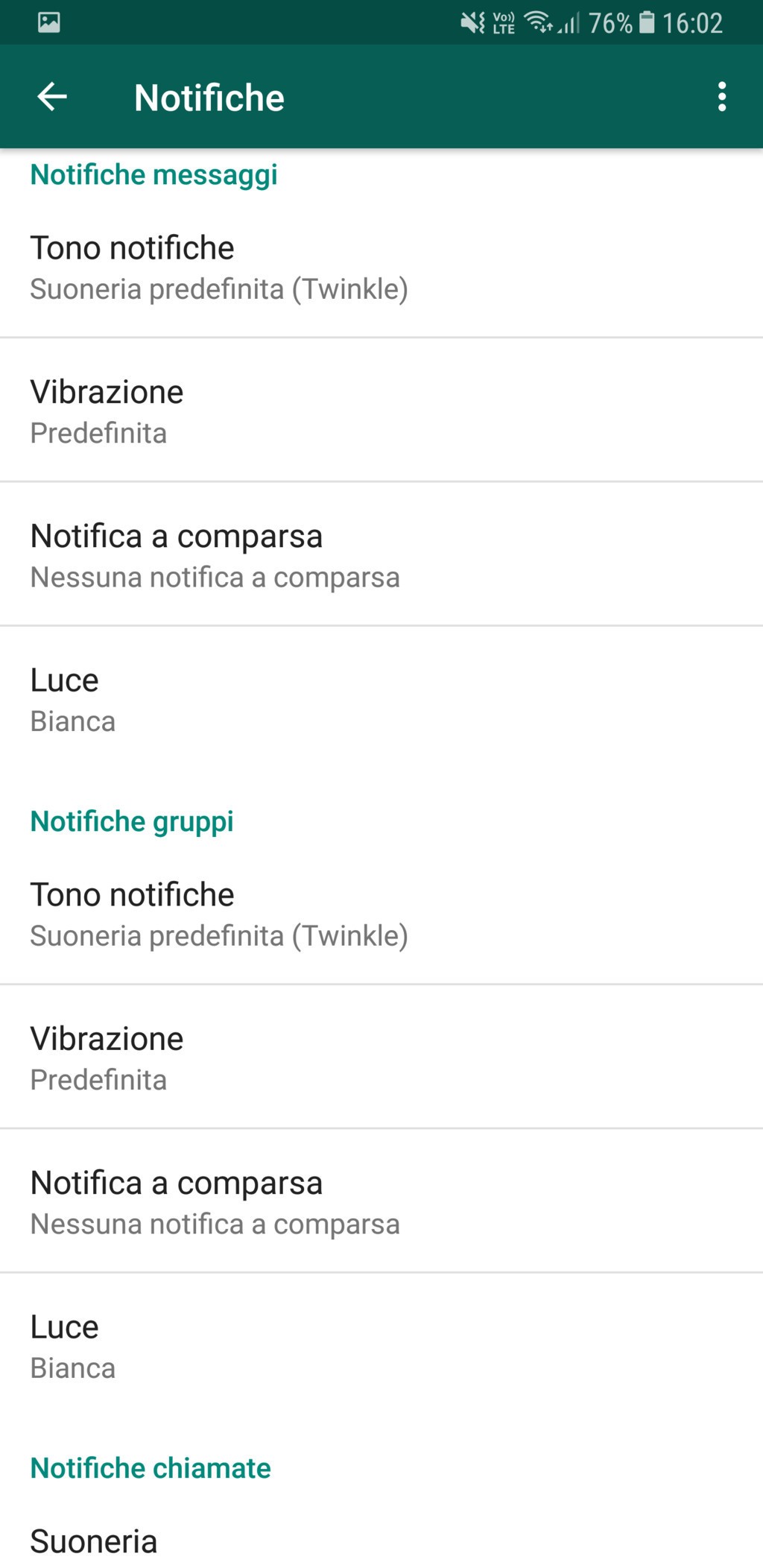Tap the image notification icon in status bar
The height and width of the screenshot is (1568, 763).
pyautogui.click(x=49, y=22)
